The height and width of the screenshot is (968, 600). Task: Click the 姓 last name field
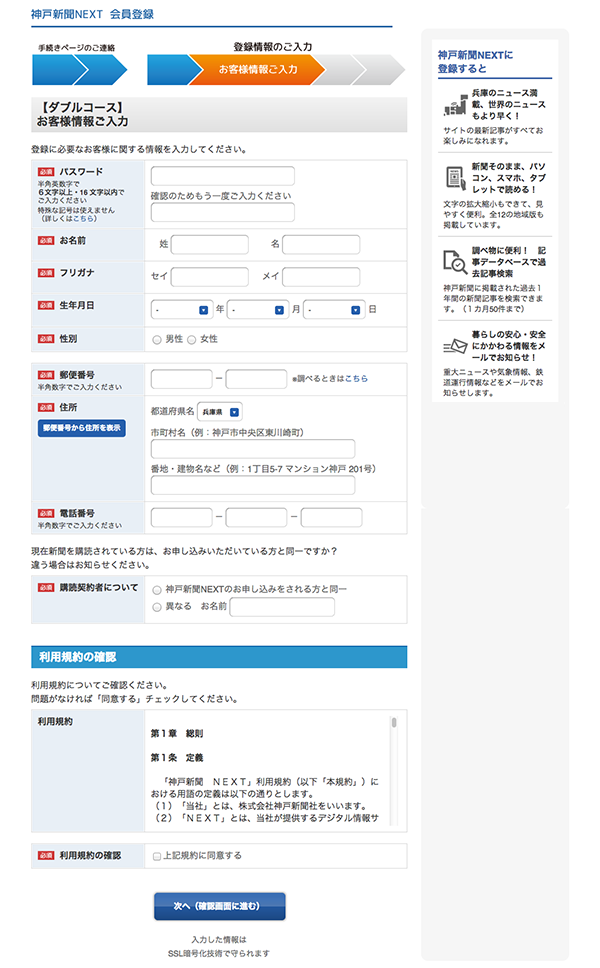(x=210, y=244)
